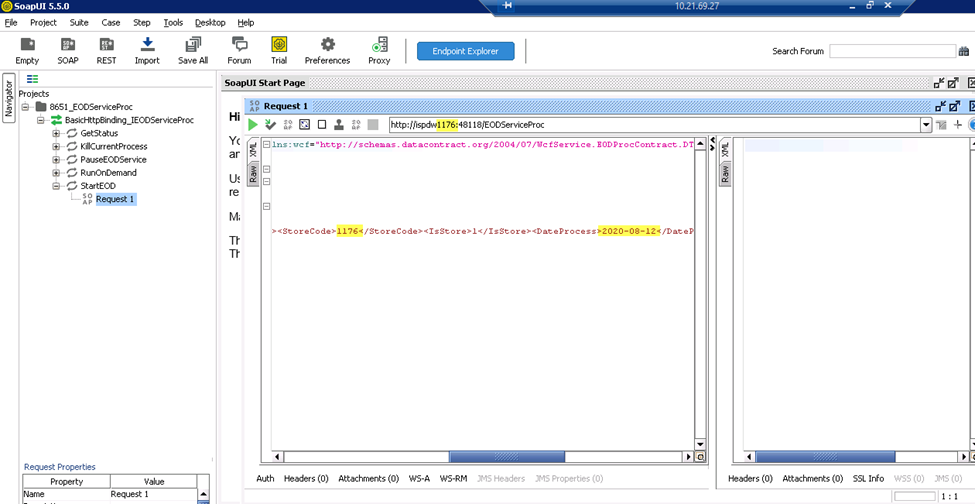
Task: Collapse the BasicHttpBinding_IEODServiceProc node
Action: (x=41, y=120)
